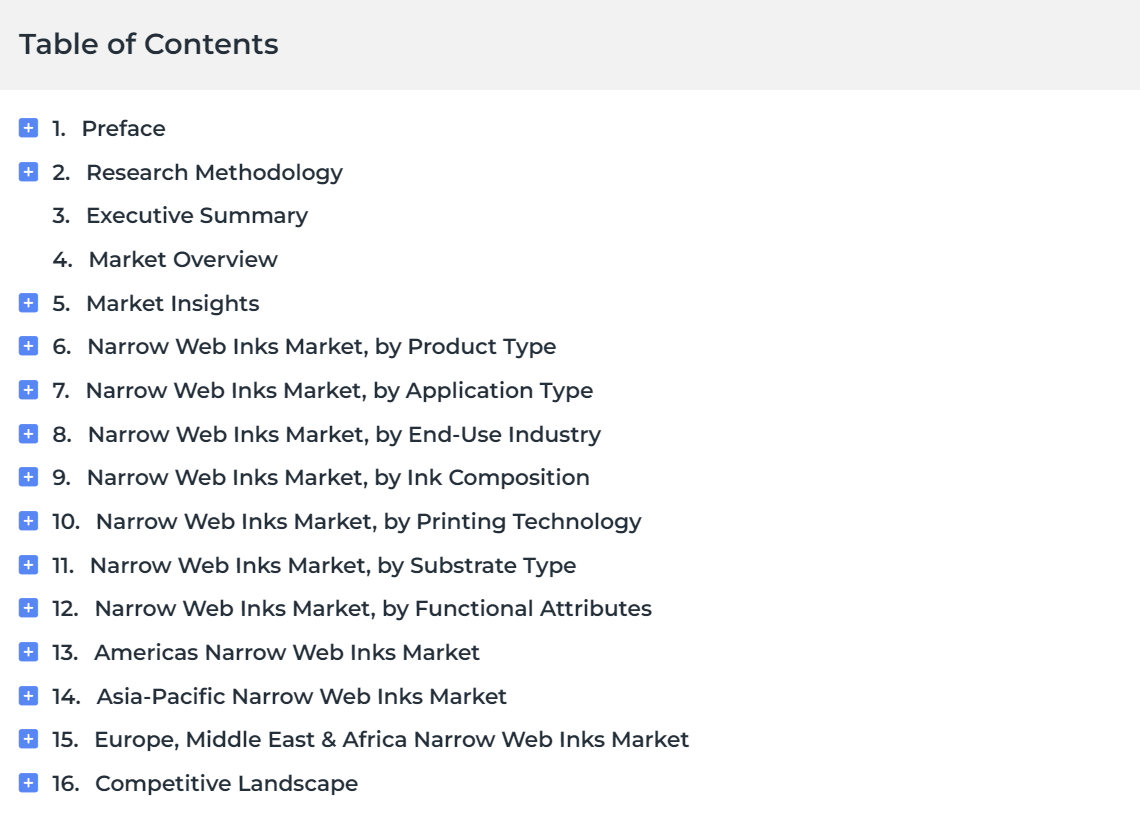Click the Table of Contents heading
This screenshot has height=813, width=1140.
click(x=148, y=44)
